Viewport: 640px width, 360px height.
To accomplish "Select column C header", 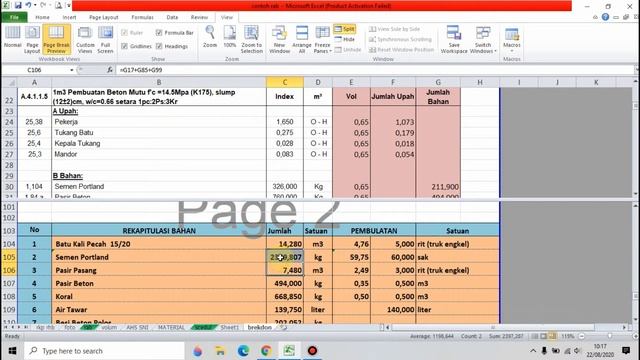I will 285,82.
